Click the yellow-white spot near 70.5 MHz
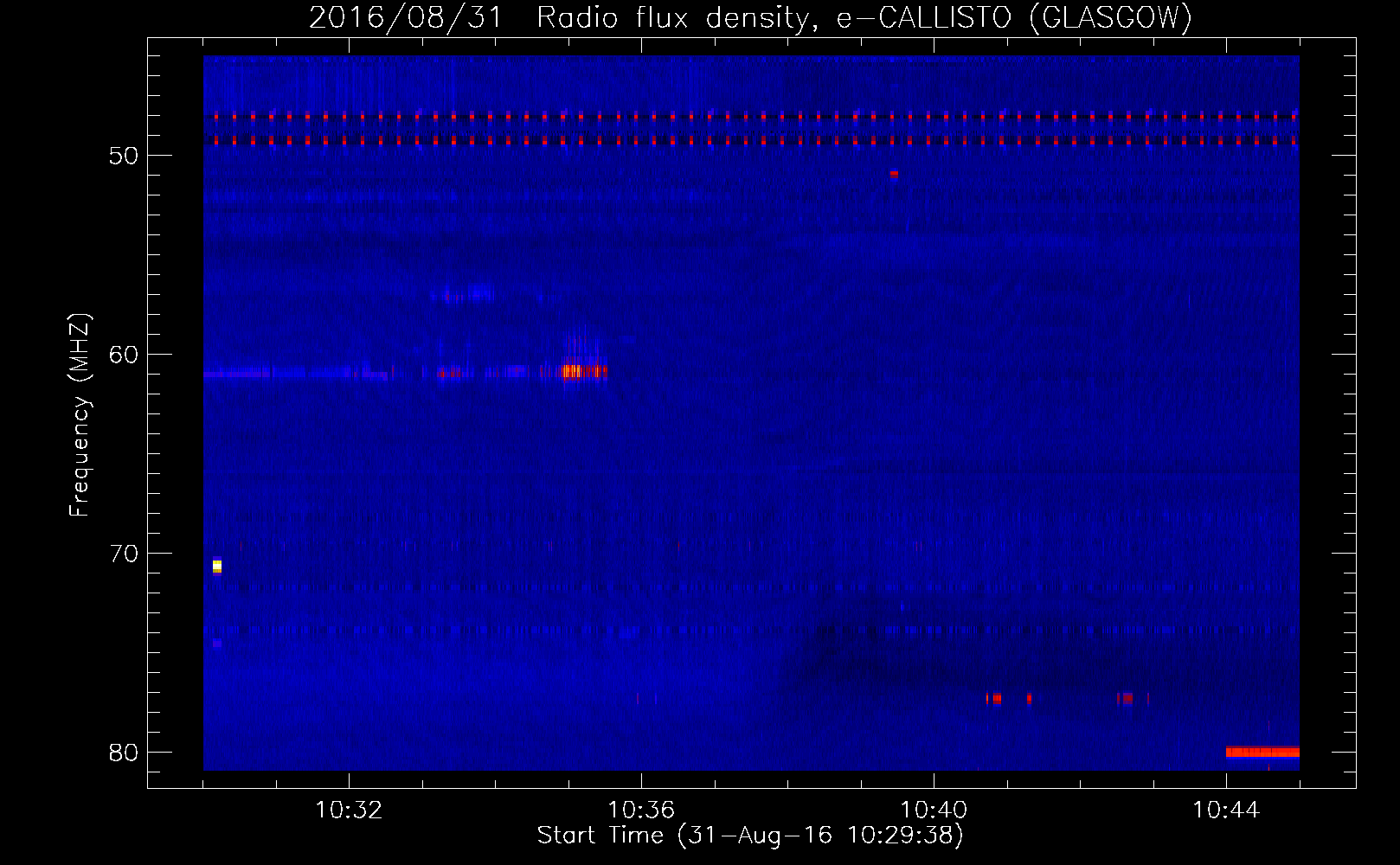Viewport: 1400px width, 865px height. (217, 566)
